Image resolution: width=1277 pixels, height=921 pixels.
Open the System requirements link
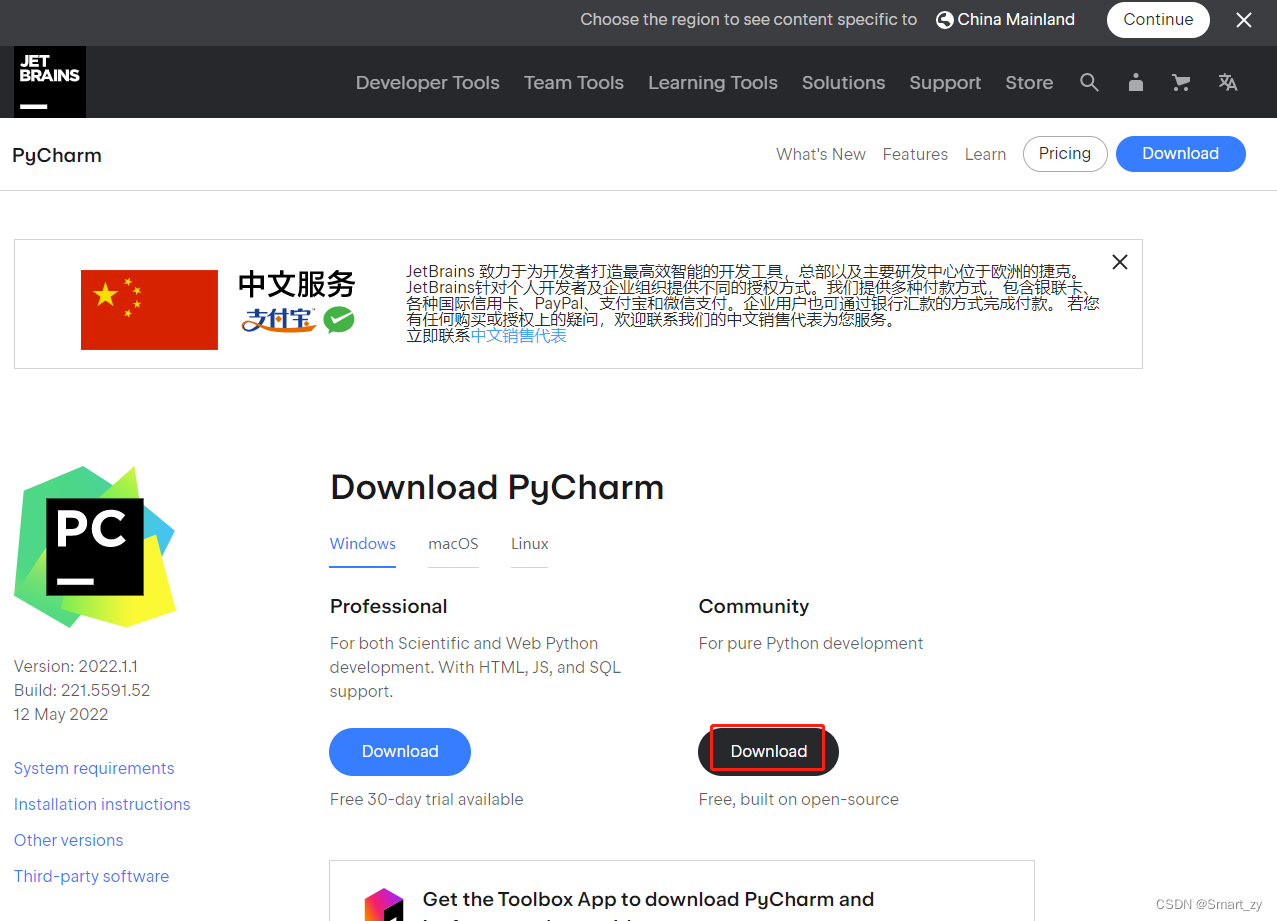tap(93, 768)
